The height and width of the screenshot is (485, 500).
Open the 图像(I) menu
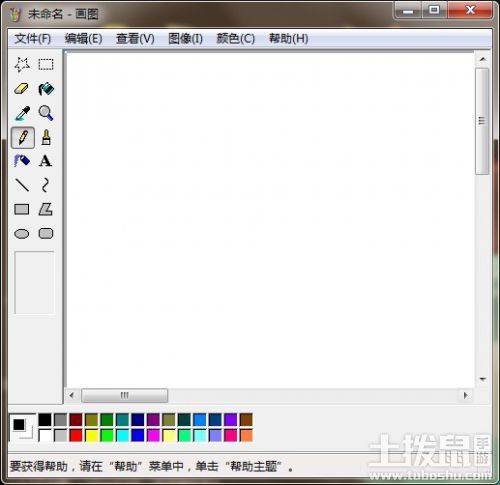tap(185, 39)
